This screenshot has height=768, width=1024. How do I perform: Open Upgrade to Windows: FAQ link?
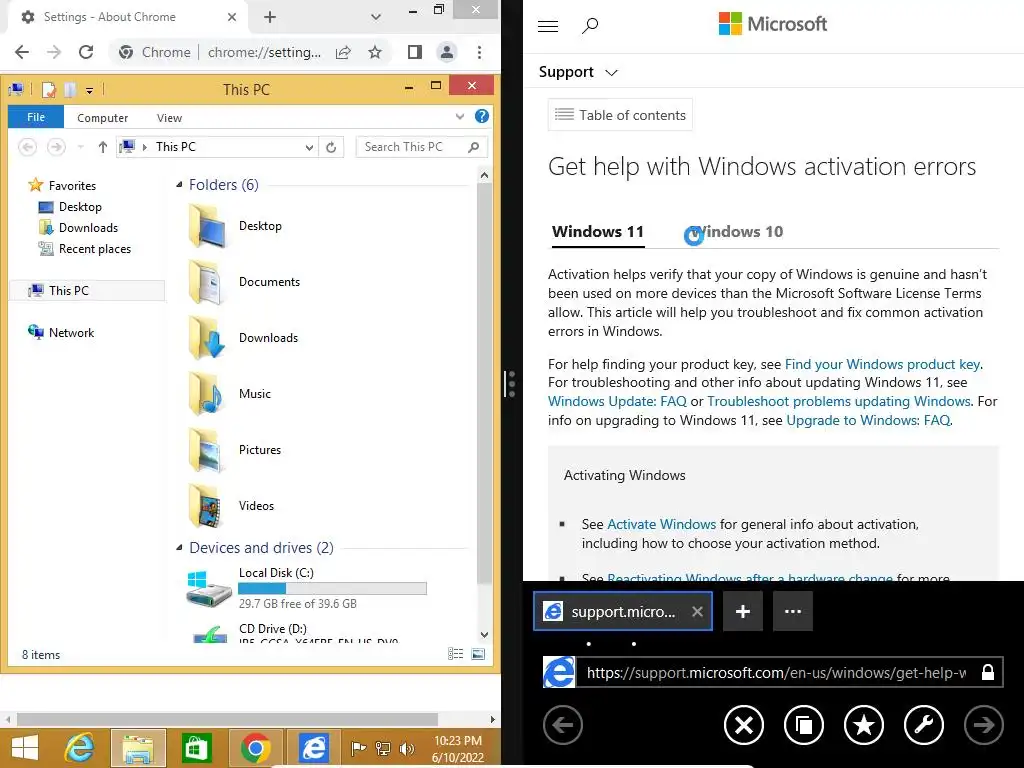pyautogui.click(x=868, y=421)
